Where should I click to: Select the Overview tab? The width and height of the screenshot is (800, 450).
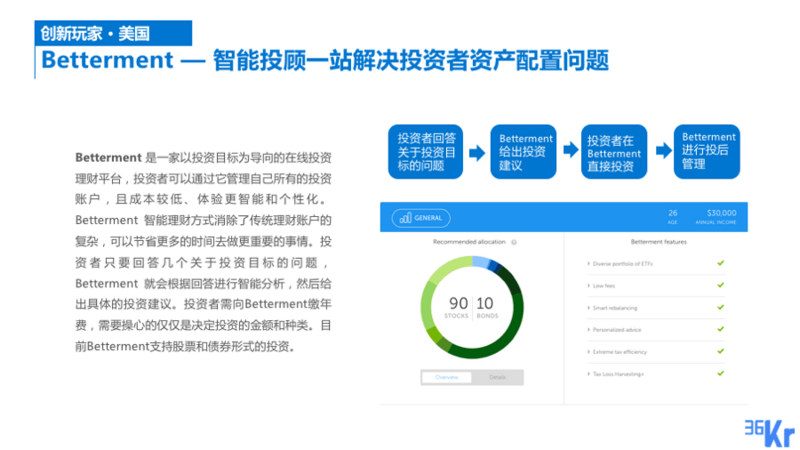coord(446,377)
